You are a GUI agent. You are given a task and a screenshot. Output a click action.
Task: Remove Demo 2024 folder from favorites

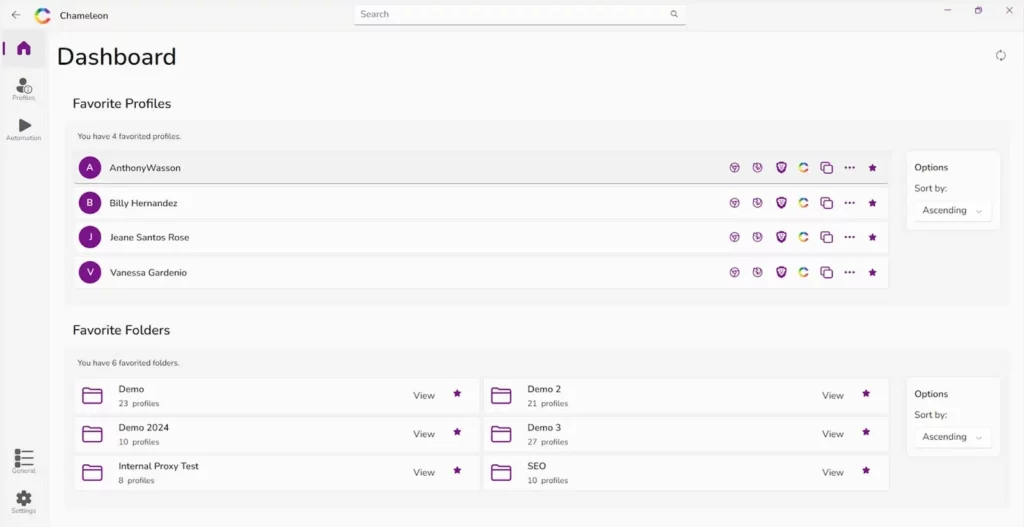click(x=457, y=432)
